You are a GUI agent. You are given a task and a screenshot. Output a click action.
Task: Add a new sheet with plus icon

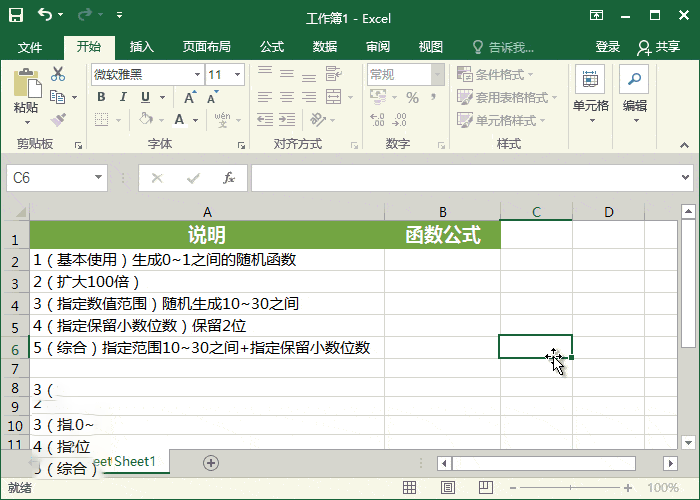click(211, 463)
